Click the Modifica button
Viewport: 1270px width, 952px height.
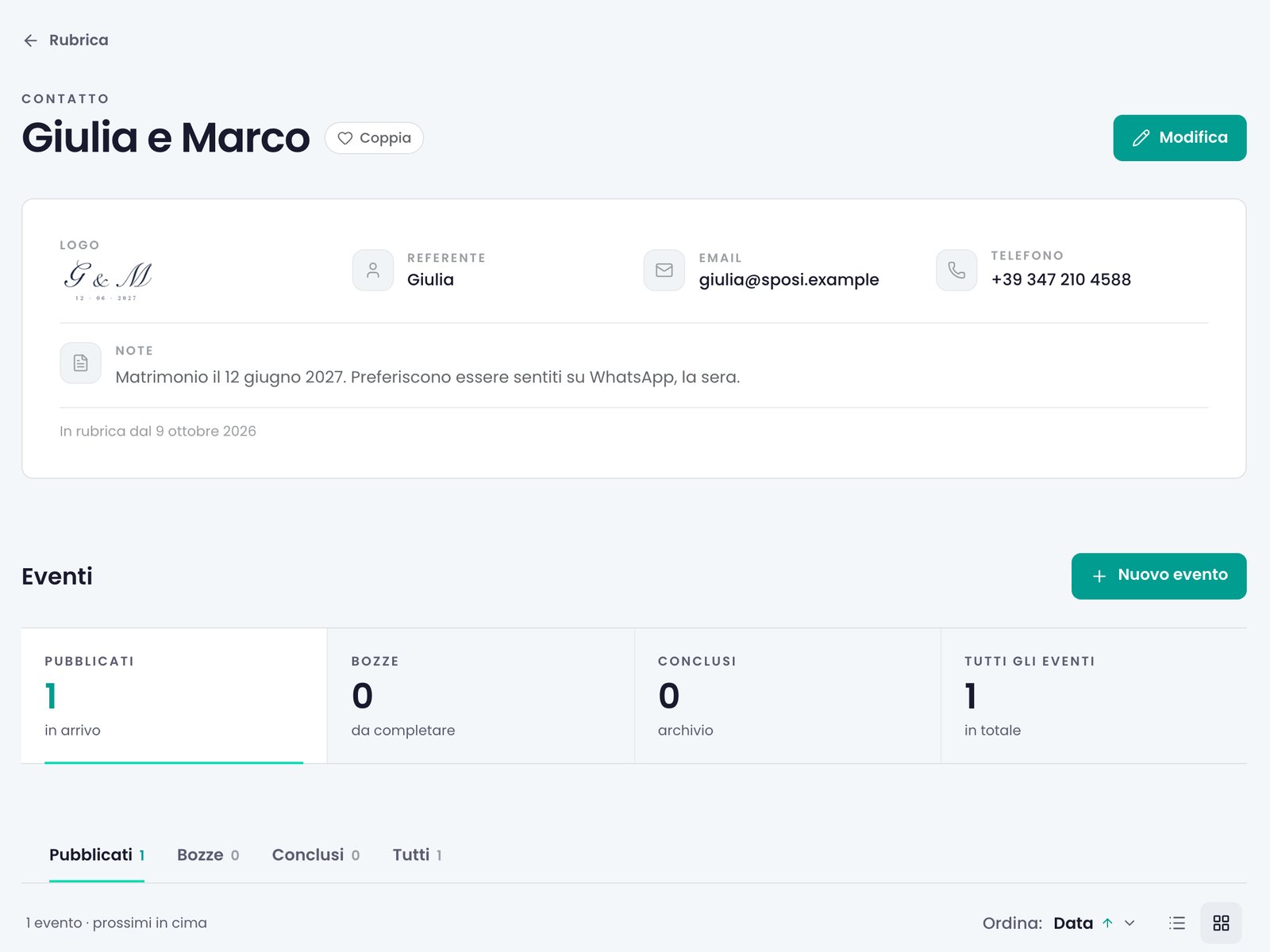coord(1180,138)
